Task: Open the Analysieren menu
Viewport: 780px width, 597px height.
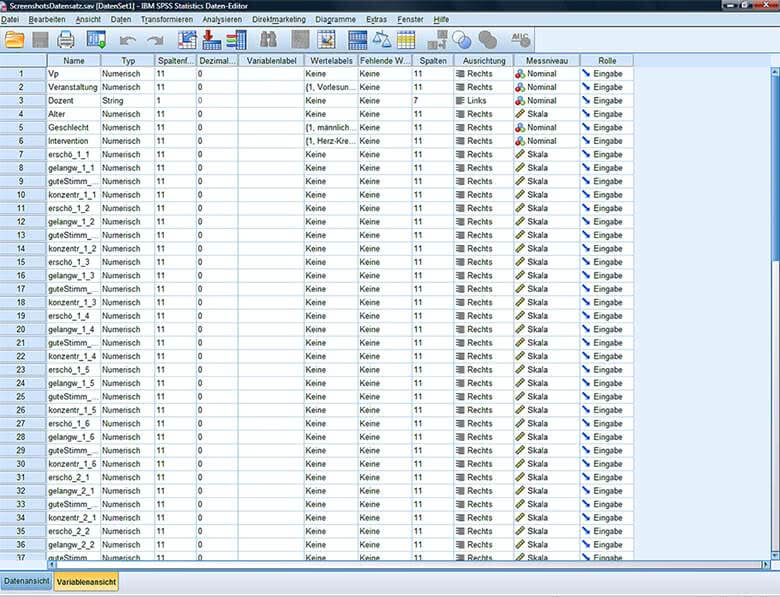Action: click(x=222, y=19)
